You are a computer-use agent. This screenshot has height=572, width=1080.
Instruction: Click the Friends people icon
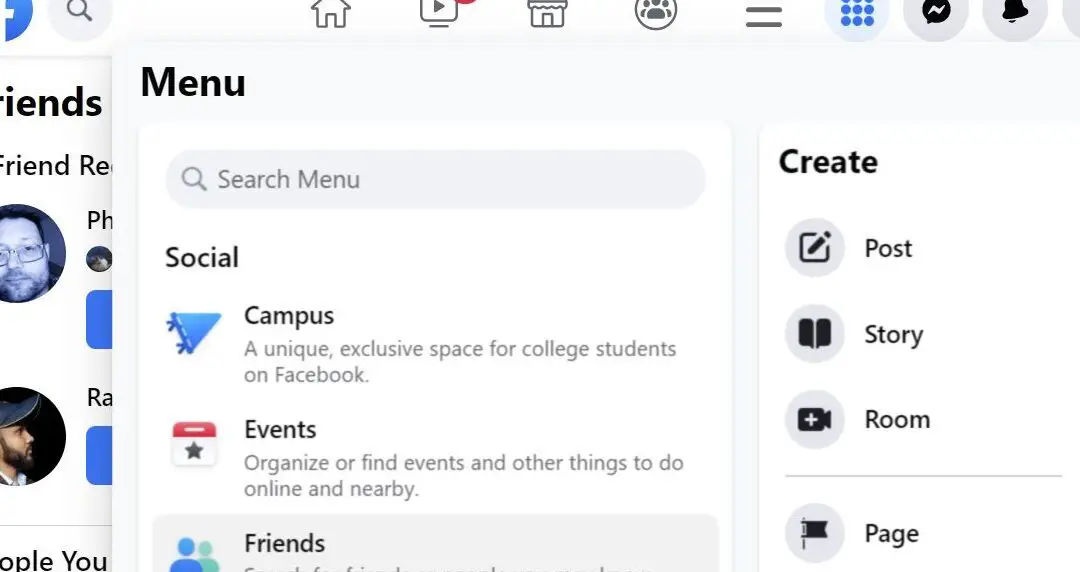pyautogui.click(x=194, y=555)
